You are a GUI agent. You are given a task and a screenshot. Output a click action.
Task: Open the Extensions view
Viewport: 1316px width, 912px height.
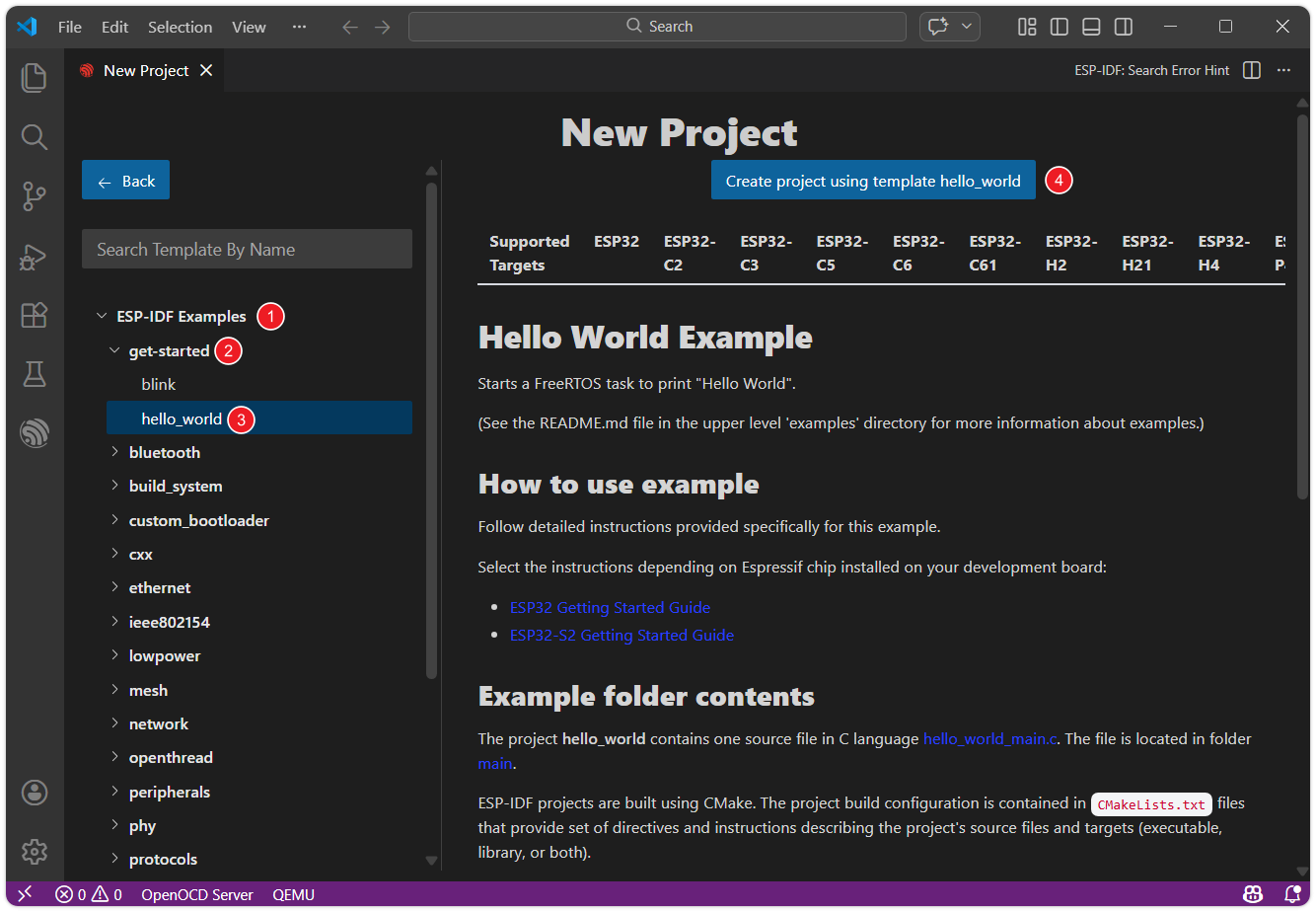click(x=35, y=315)
